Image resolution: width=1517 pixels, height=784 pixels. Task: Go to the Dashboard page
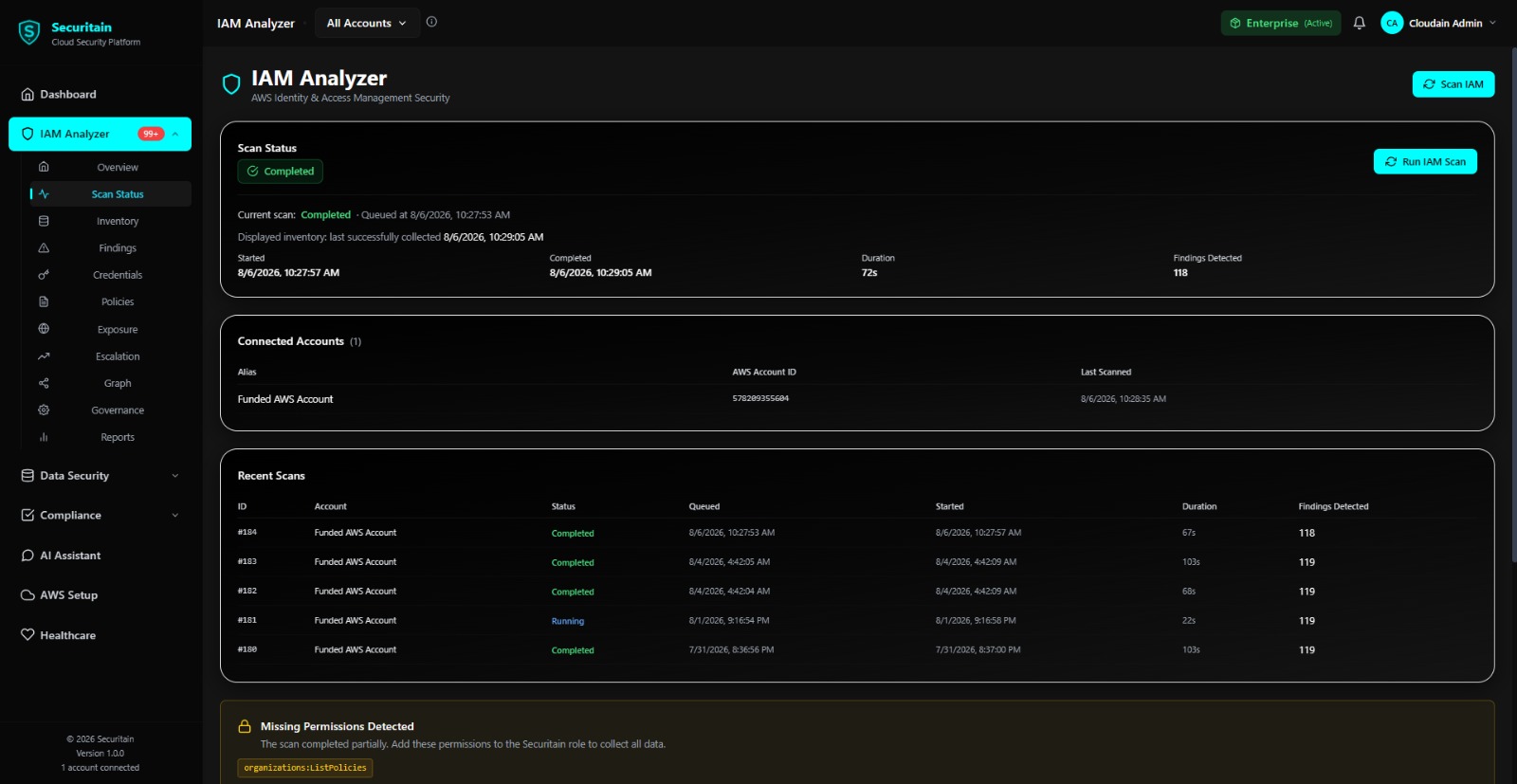pos(100,94)
